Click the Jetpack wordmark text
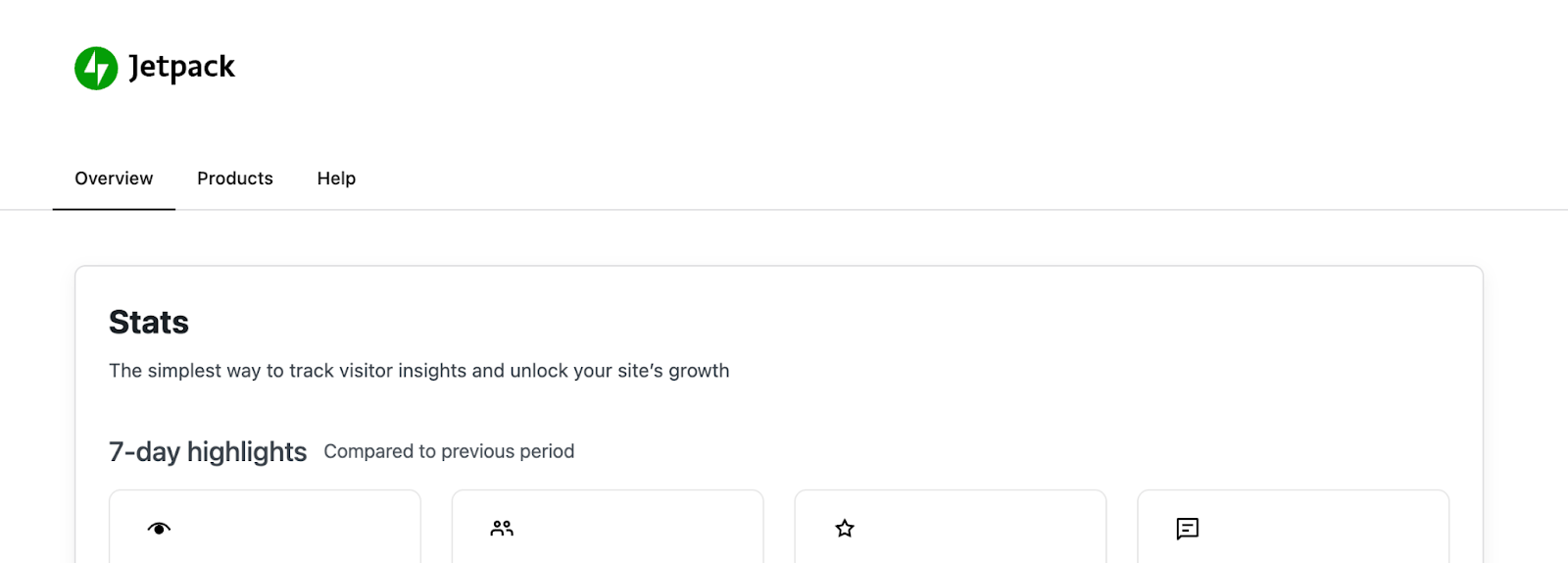 point(182,67)
